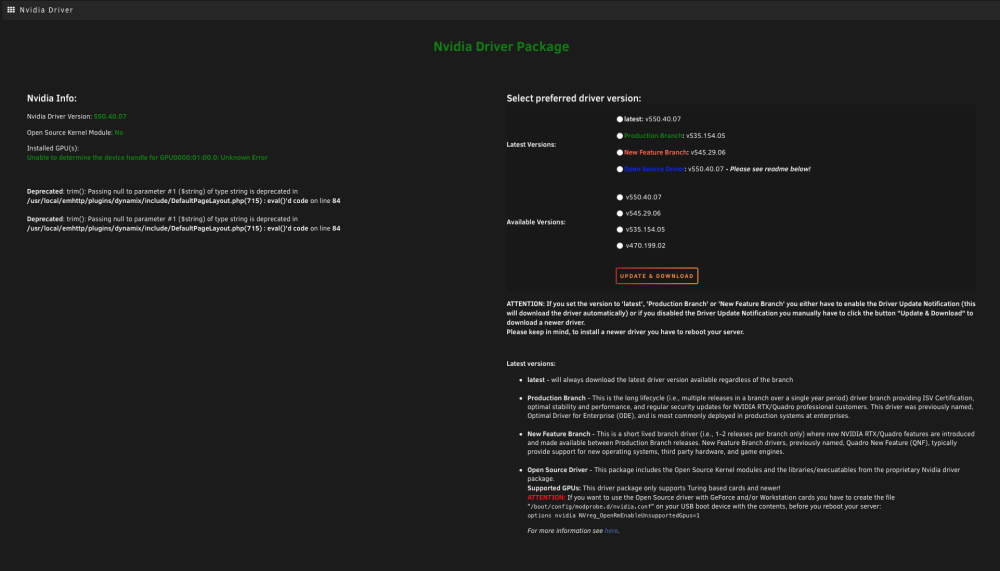Screen dimensions: 1000x571
Task: Select Open Source Driver v550.40.07 radio
Action: pos(619,169)
